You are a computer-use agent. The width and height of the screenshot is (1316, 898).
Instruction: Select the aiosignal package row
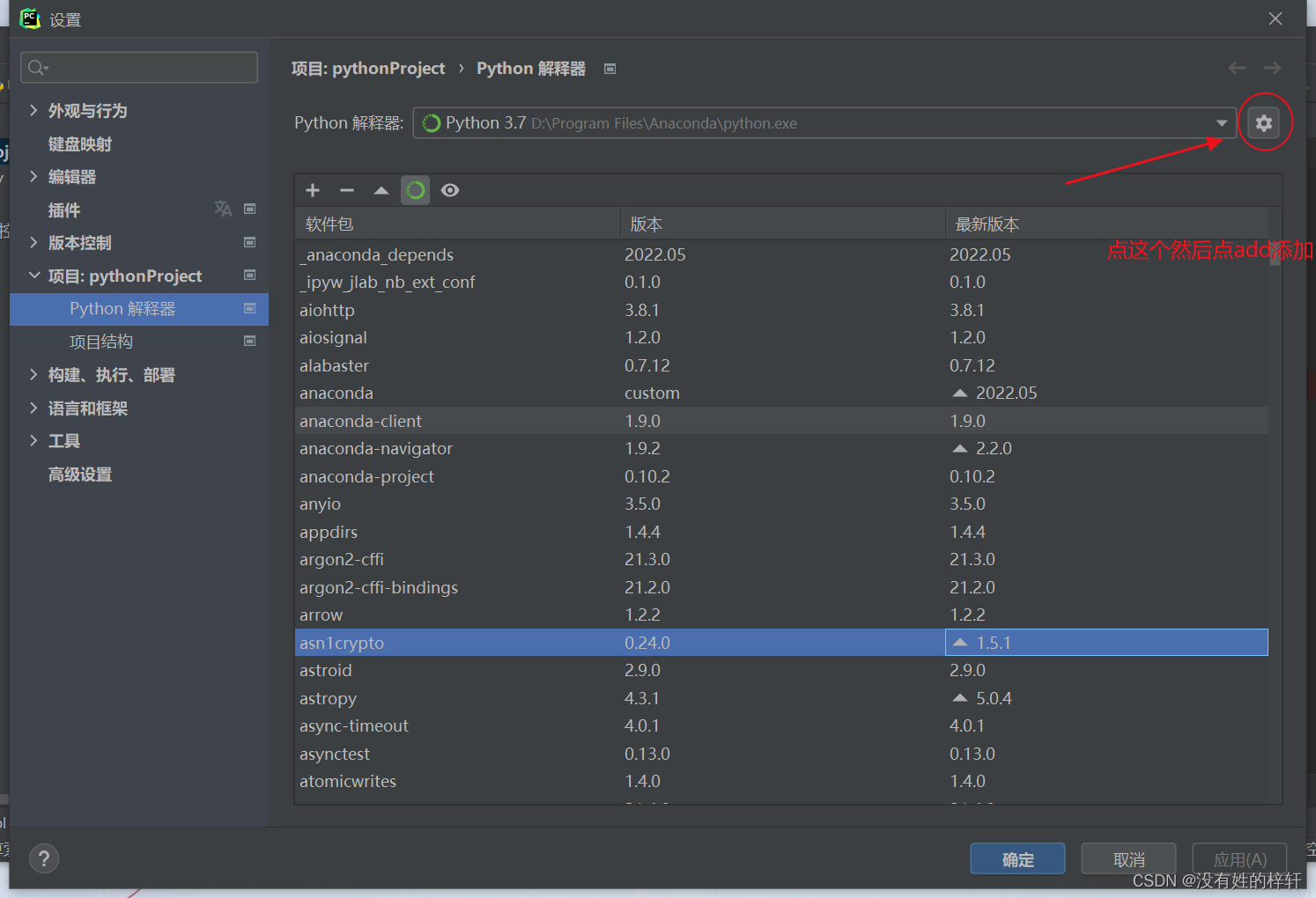coord(782,337)
